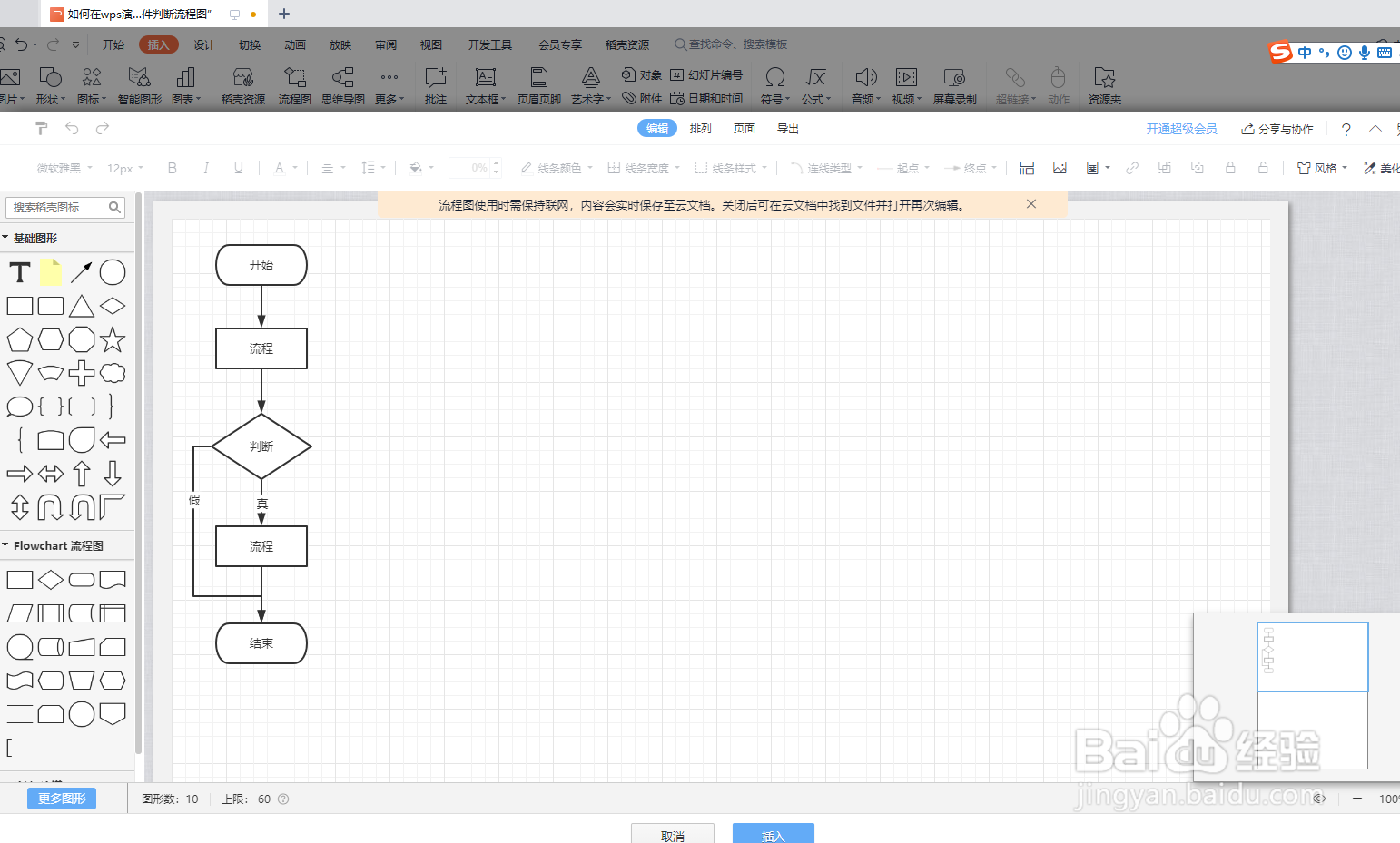Click the link icon in the toolbar
This screenshot has width=1400, height=843.
pos(1132,168)
